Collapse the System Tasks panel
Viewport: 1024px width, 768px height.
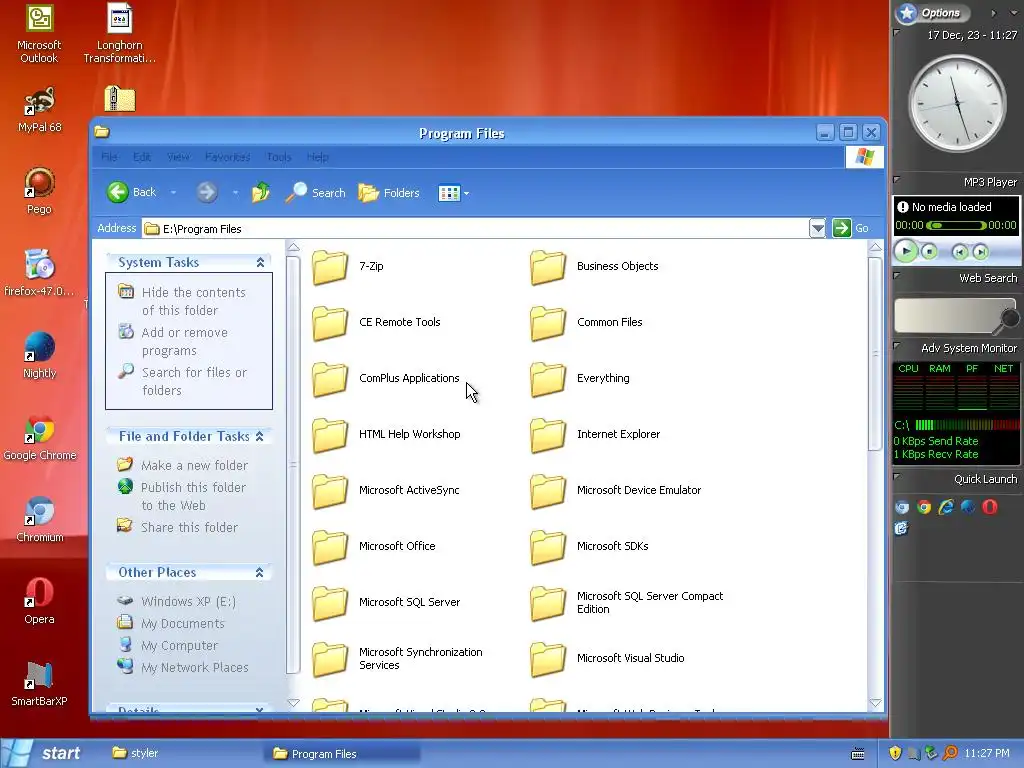click(260, 263)
